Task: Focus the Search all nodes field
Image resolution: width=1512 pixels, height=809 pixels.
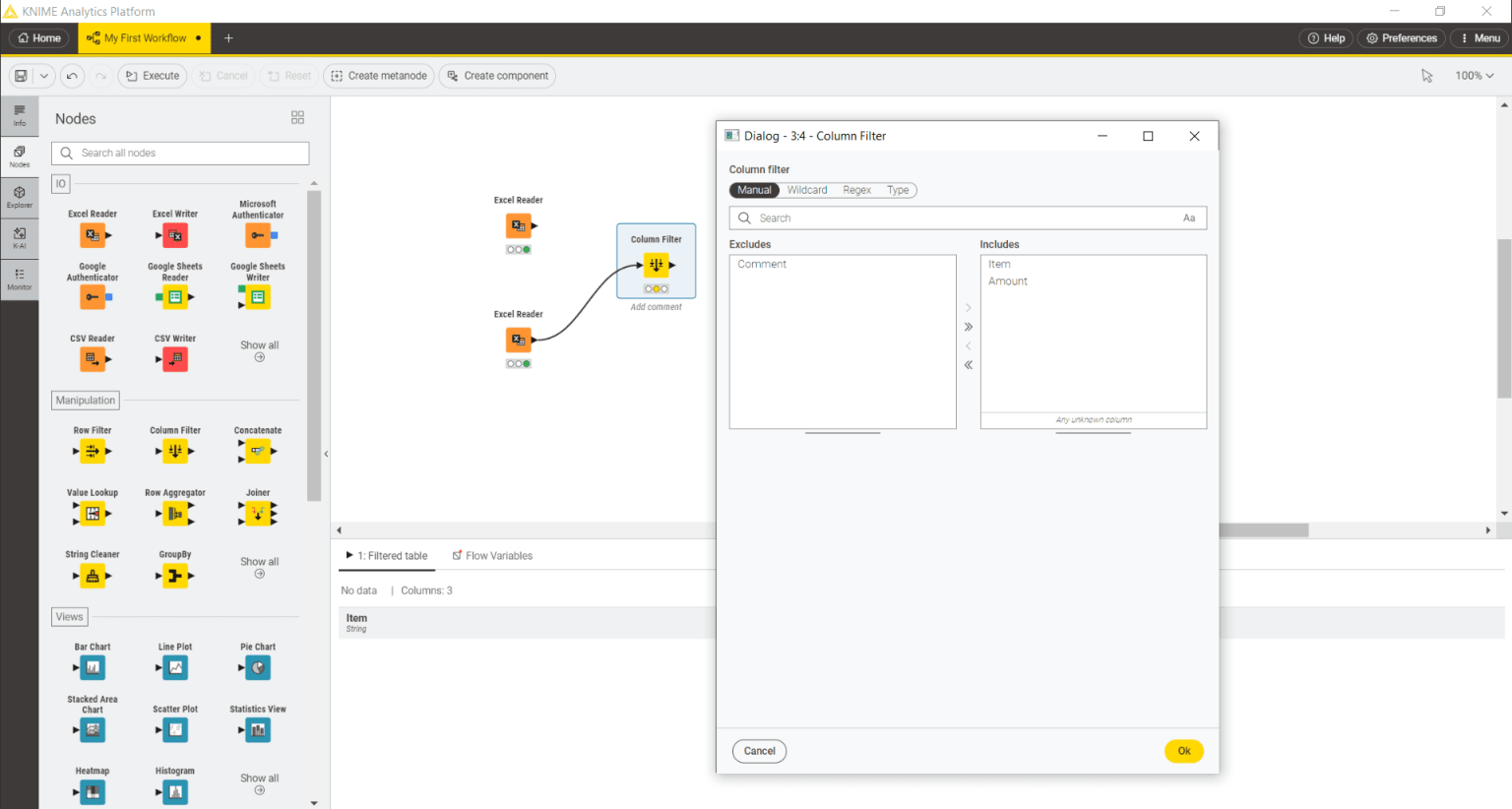Action: tap(180, 154)
